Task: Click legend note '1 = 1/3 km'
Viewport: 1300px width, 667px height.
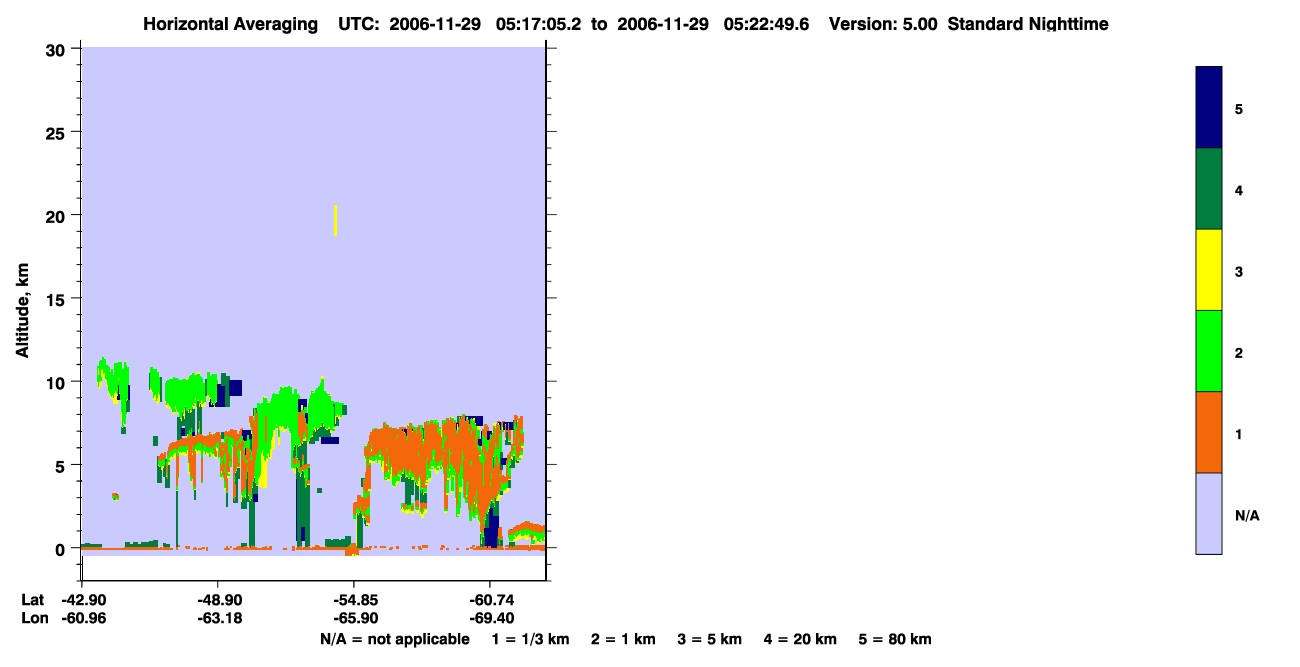Action: click(530, 639)
